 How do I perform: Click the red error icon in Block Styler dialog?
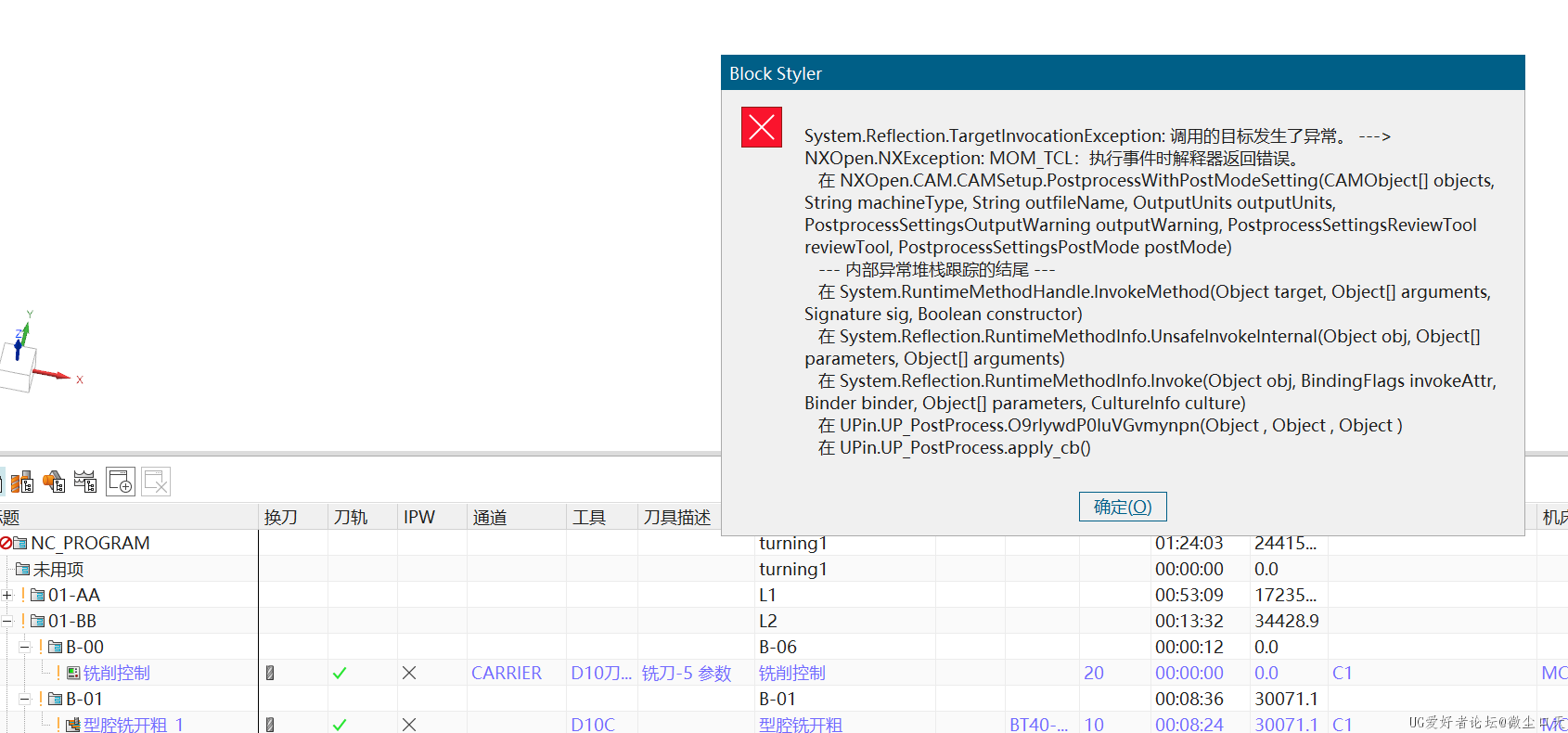coord(762,127)
